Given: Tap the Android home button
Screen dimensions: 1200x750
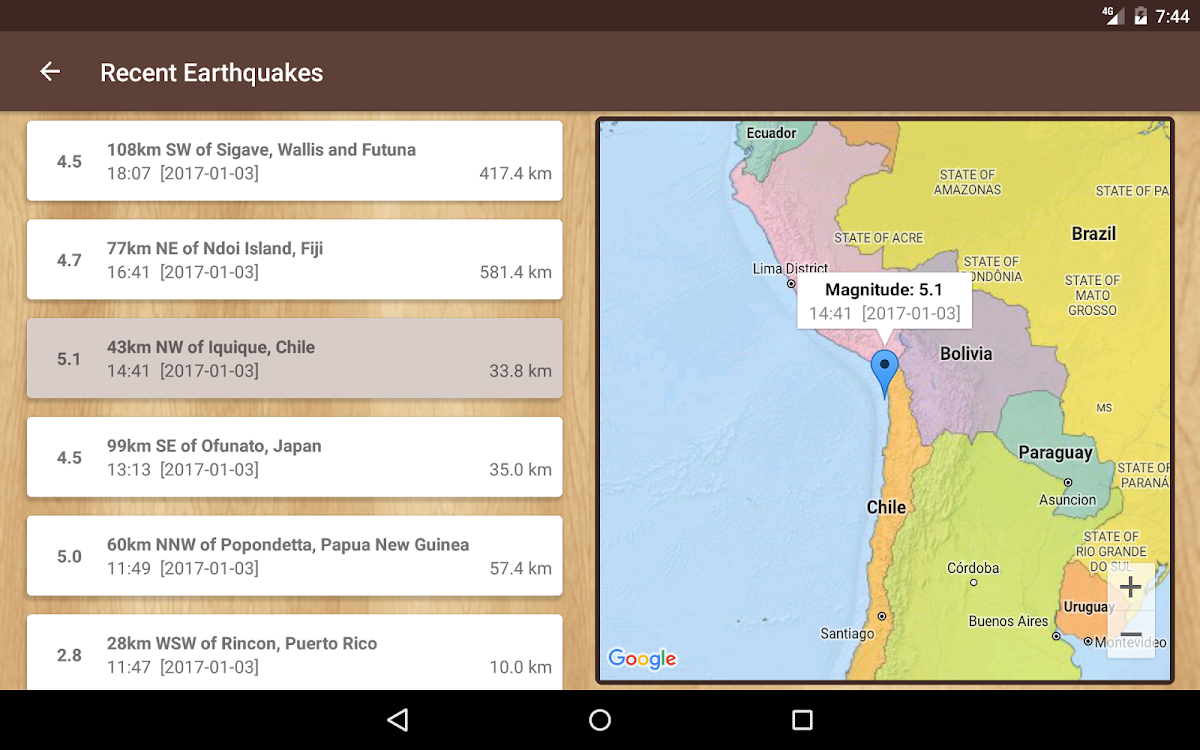Looking at the screenshot, I should (600, 720).
